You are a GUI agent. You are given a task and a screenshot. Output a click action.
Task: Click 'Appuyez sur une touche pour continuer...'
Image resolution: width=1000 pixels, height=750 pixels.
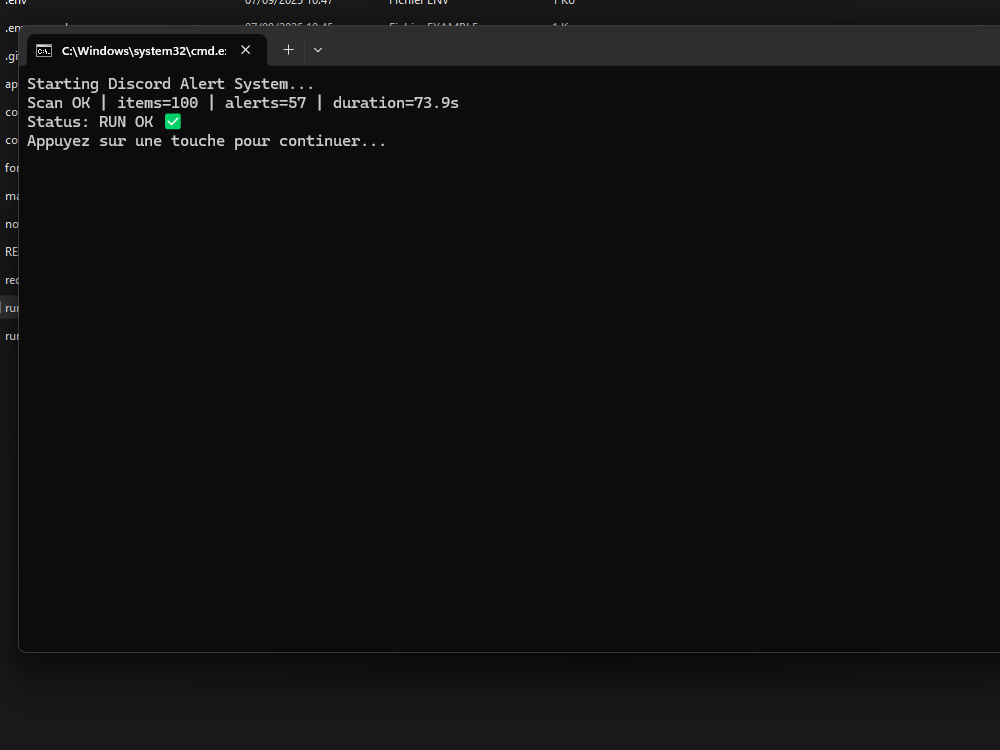click(206, 141)
